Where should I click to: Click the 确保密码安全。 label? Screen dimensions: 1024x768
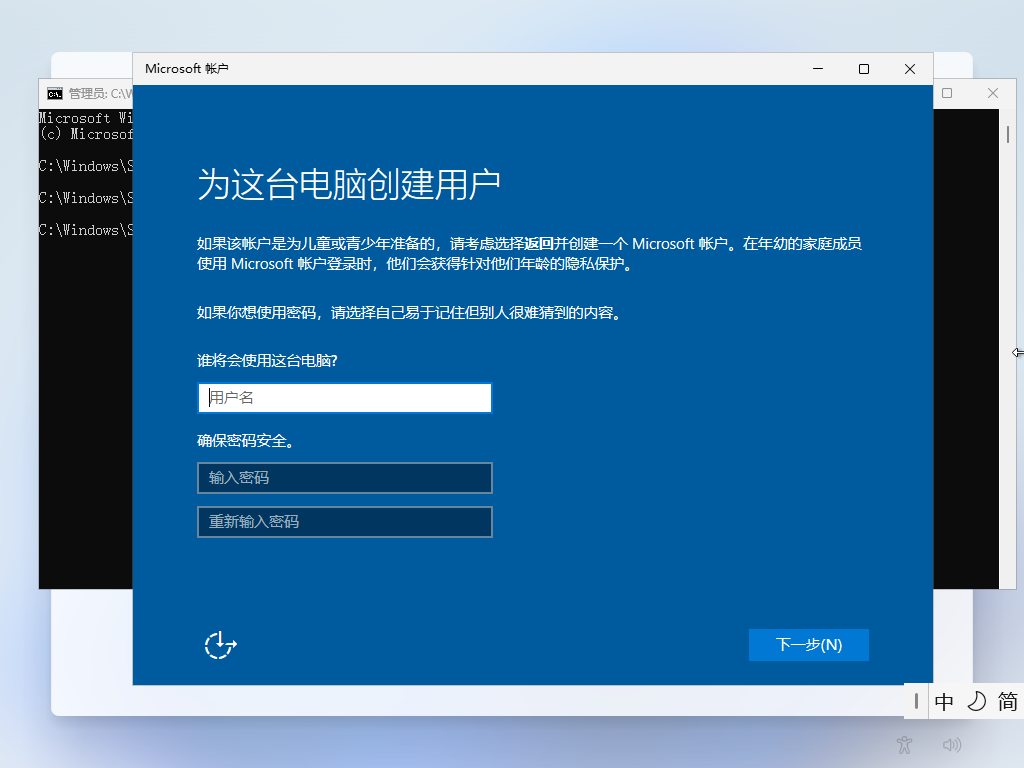point(247,441)
